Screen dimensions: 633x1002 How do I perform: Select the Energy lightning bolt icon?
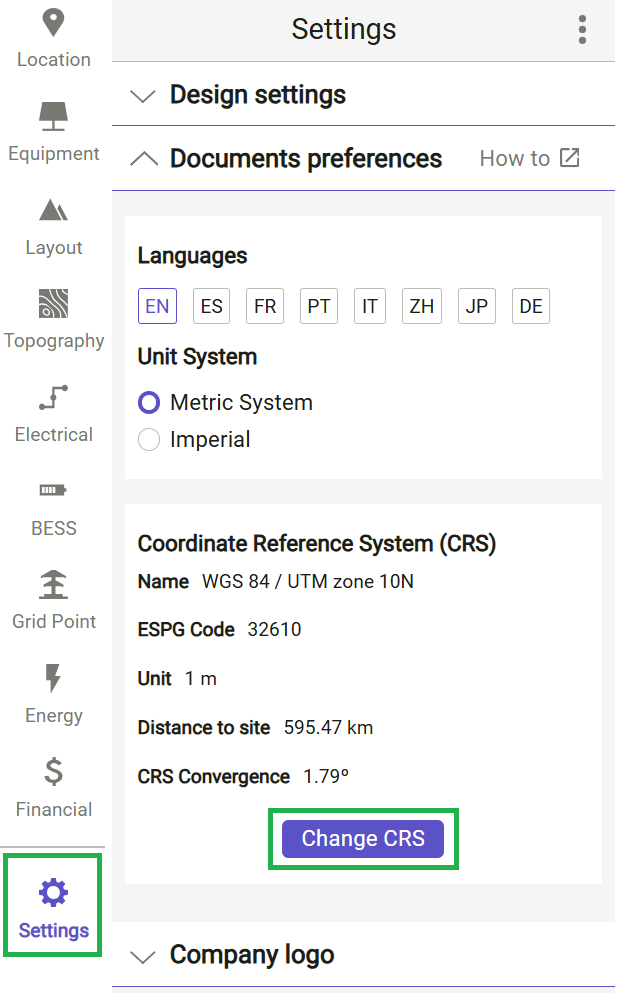click(53, 678)
